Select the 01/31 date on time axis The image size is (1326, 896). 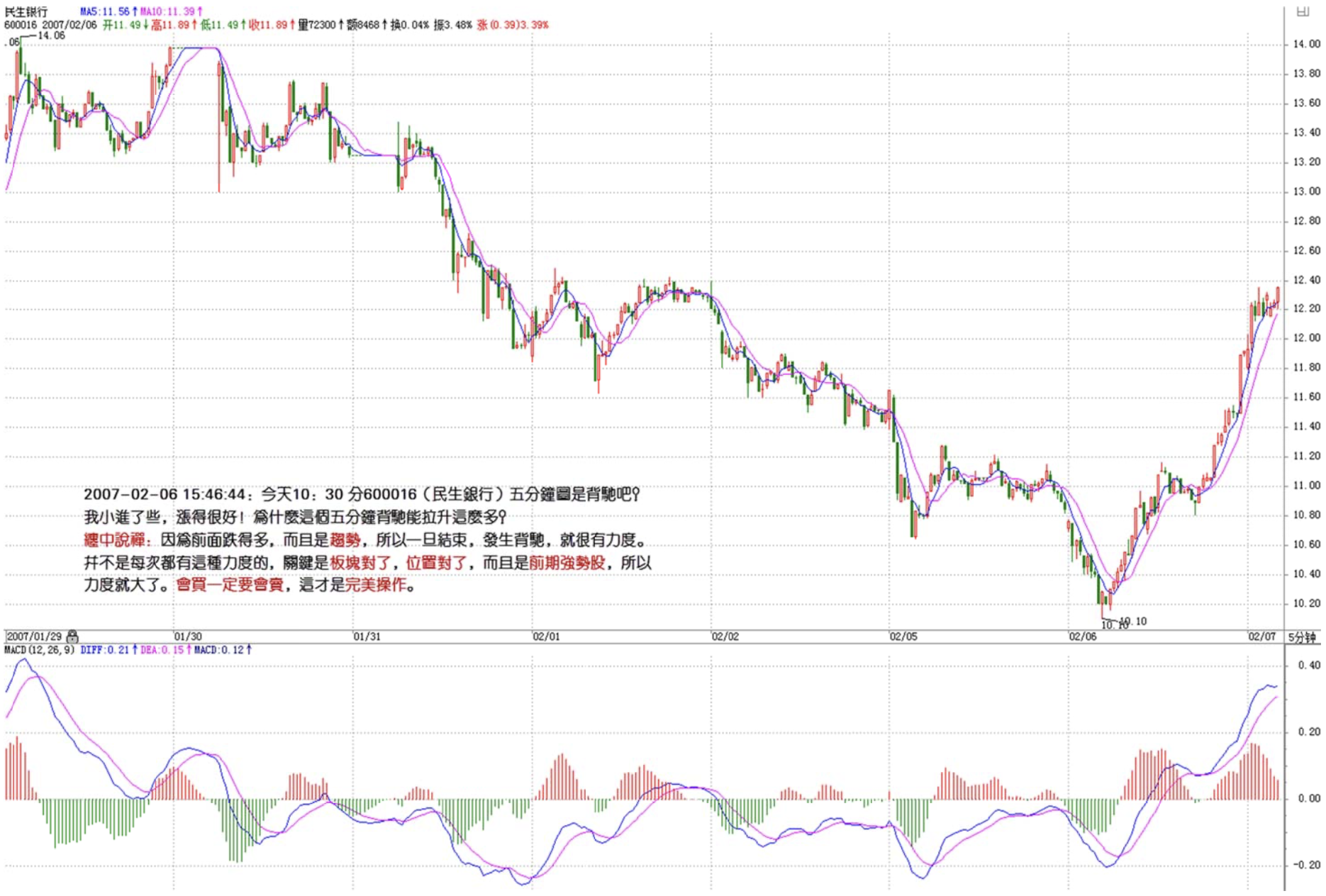click(x=367, y=637)
